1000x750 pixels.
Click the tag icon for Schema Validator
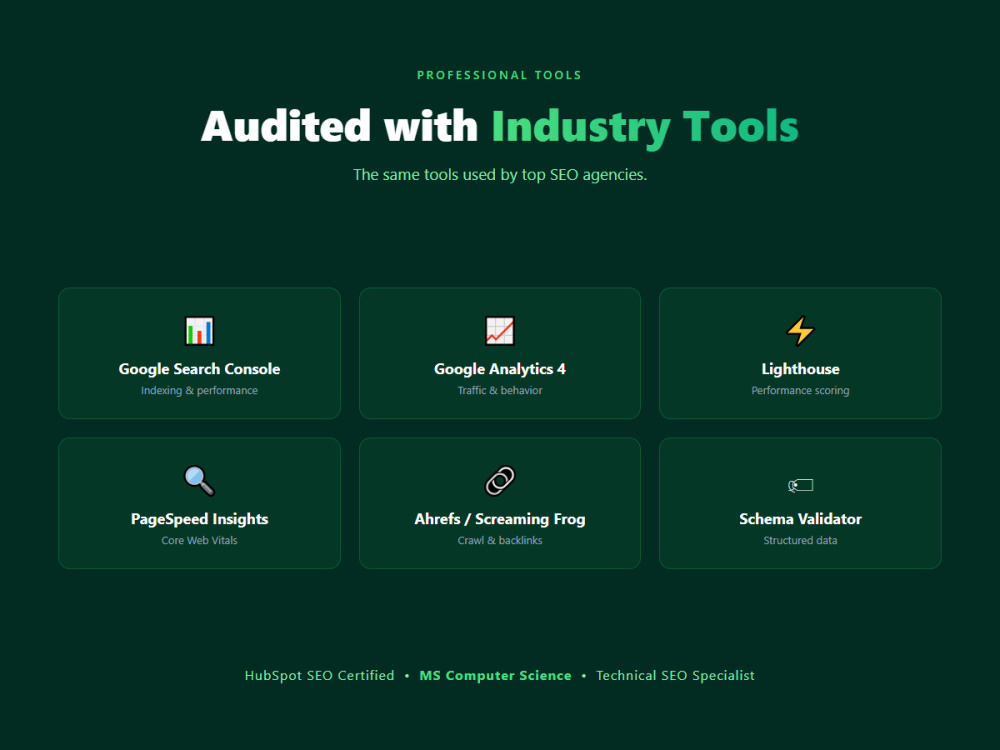(800, 485)
